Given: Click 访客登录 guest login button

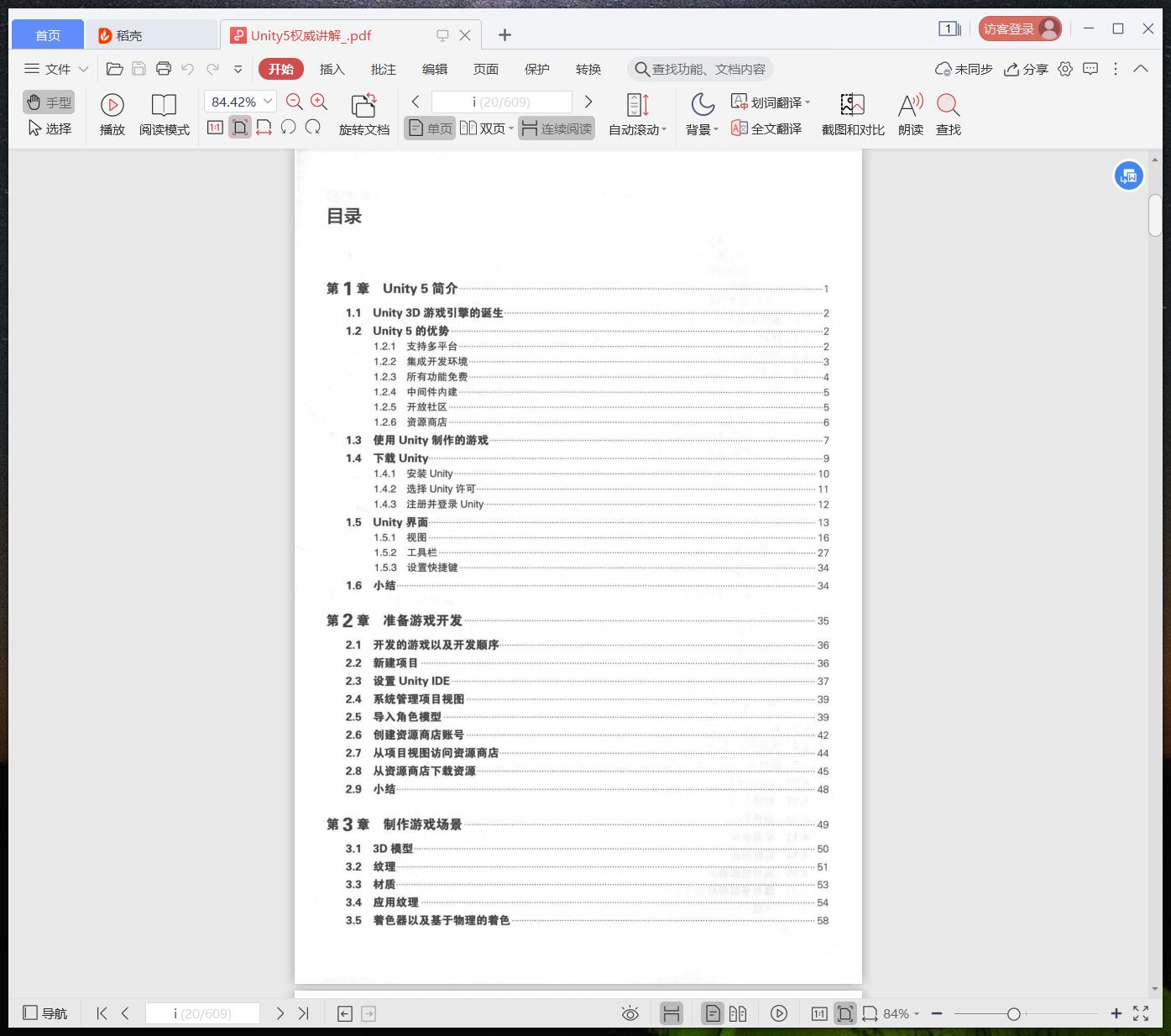Looking at the screenshot, I should pyautogui.click(x=1020, y=29).
